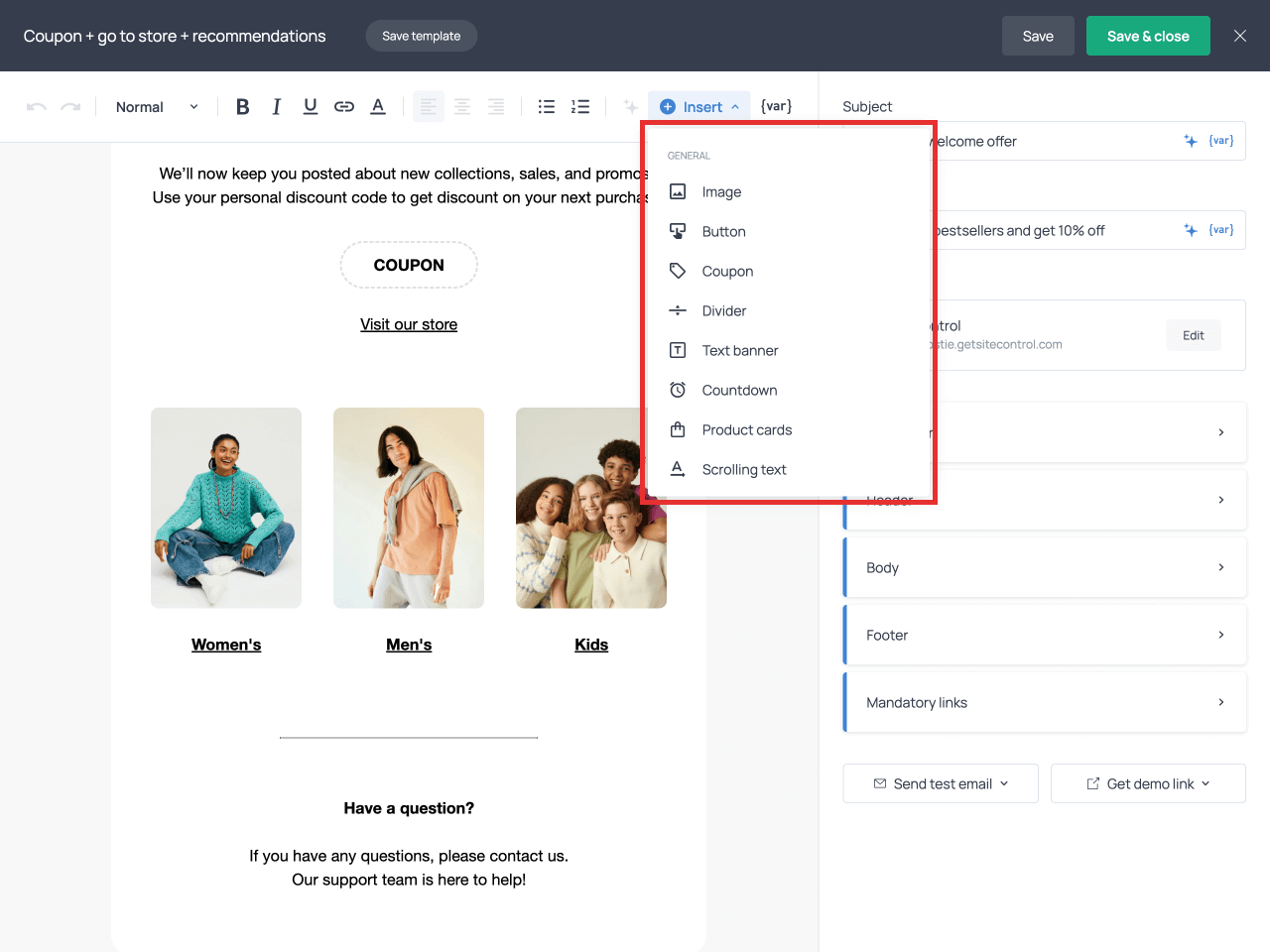
Task: Insert a variable via {var} toolbar button
Action: tap(776, 106)
